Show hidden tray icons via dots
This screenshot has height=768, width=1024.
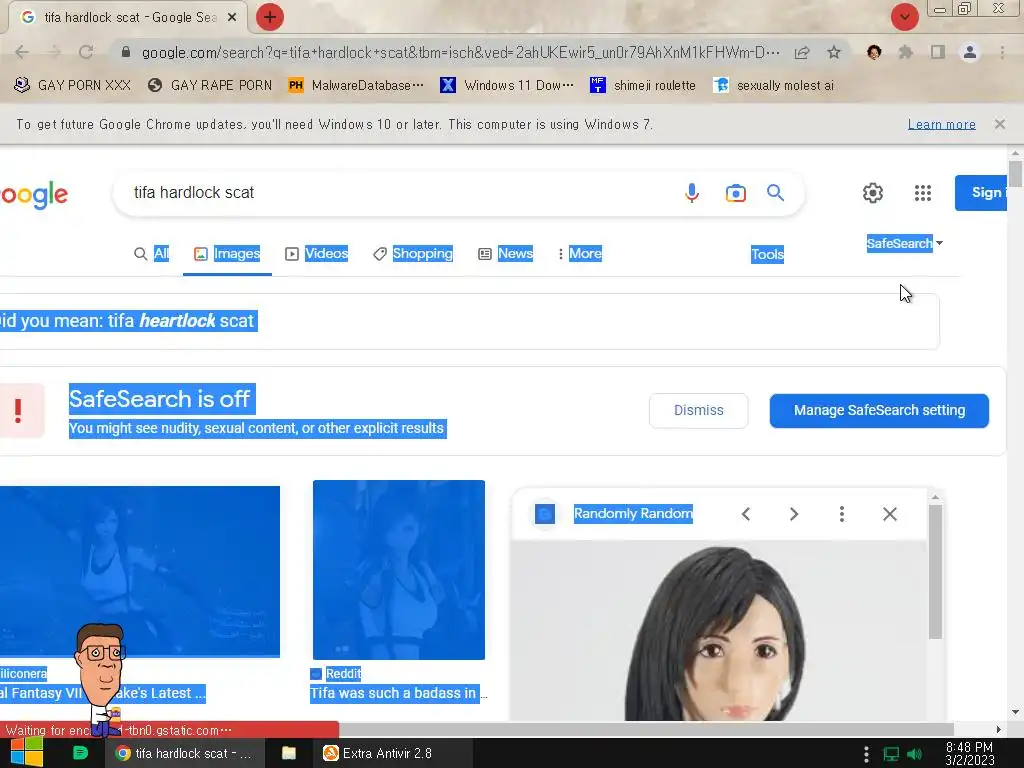(x=866, y=754)
